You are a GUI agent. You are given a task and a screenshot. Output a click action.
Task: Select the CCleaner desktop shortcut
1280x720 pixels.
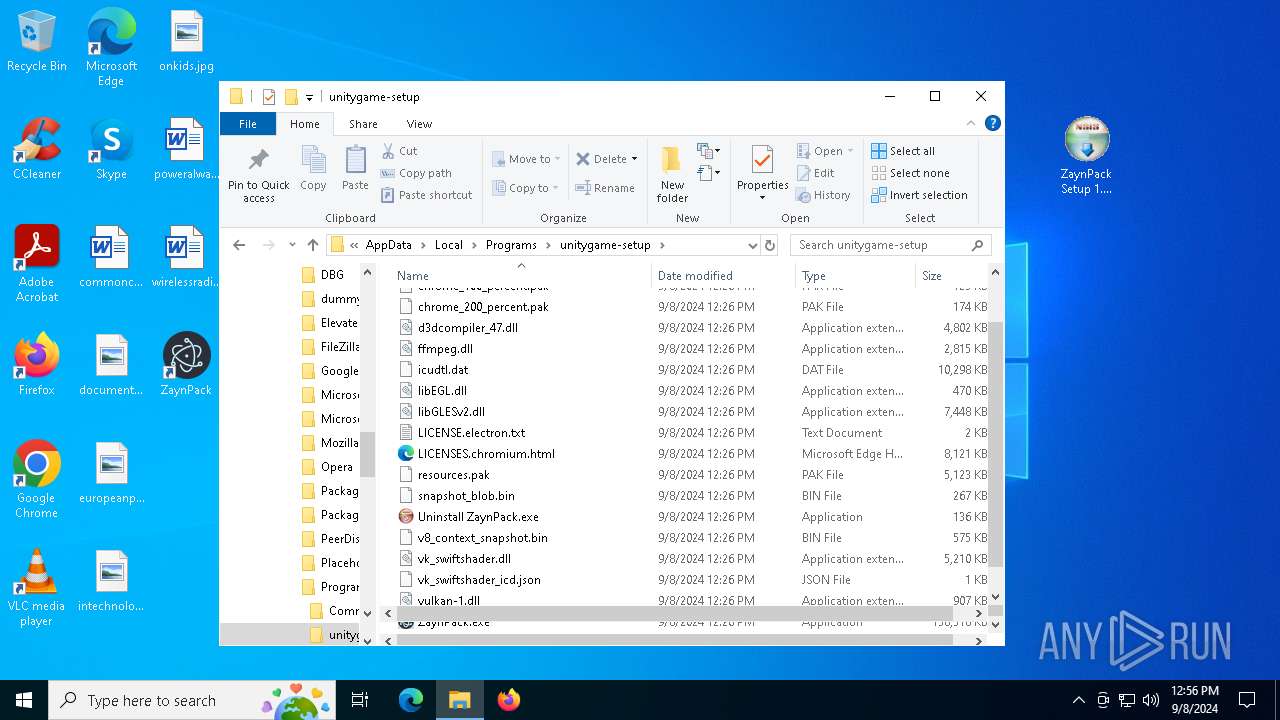pos(37,148)
